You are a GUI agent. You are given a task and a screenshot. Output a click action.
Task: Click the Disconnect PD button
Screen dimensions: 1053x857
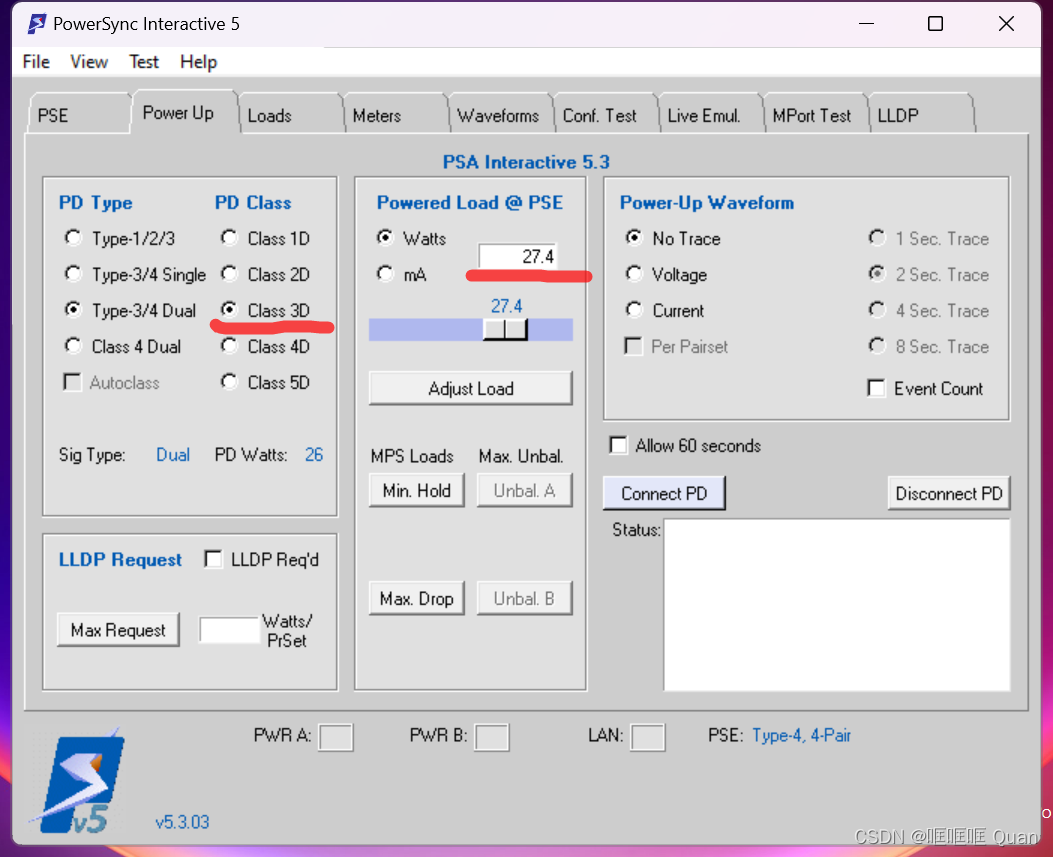click(948, 493)
